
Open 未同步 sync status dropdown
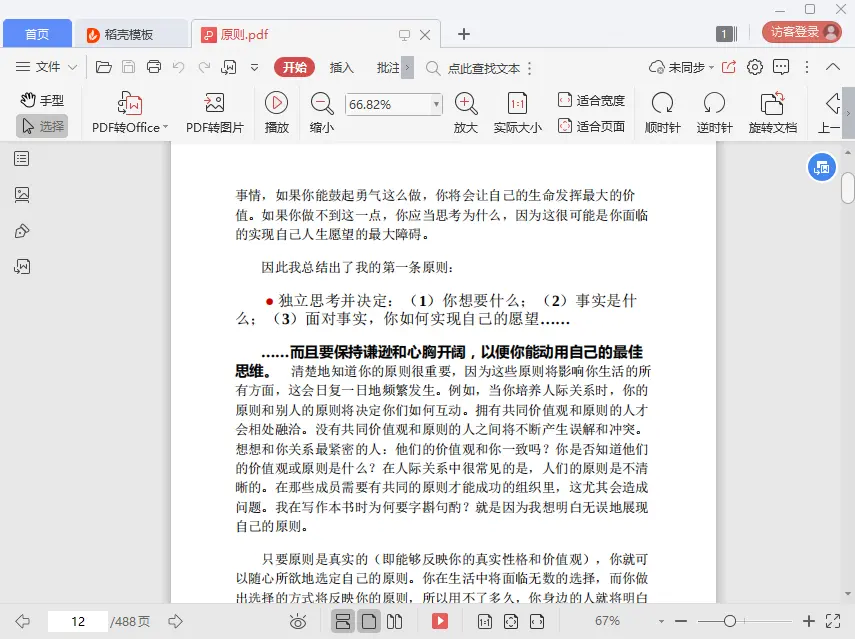pos(681,68)
